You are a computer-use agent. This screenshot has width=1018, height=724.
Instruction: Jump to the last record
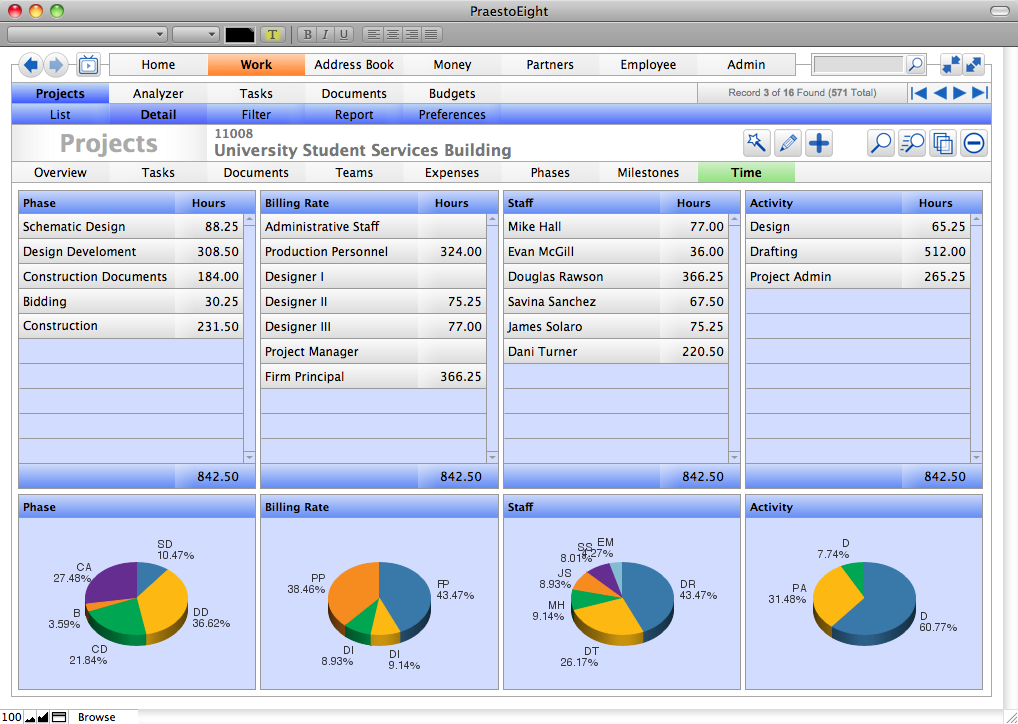click(x=980, y=93)
